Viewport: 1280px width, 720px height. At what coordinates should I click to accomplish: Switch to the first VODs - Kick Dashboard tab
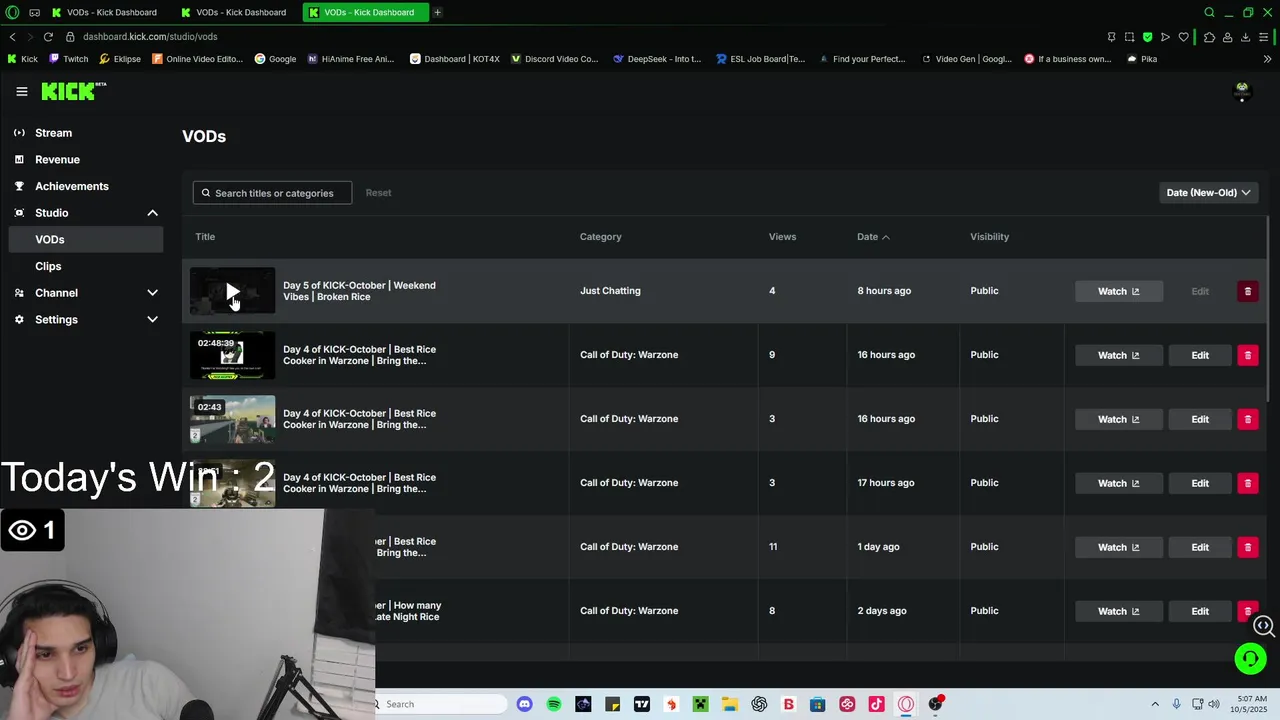click(x=105, y=12)
